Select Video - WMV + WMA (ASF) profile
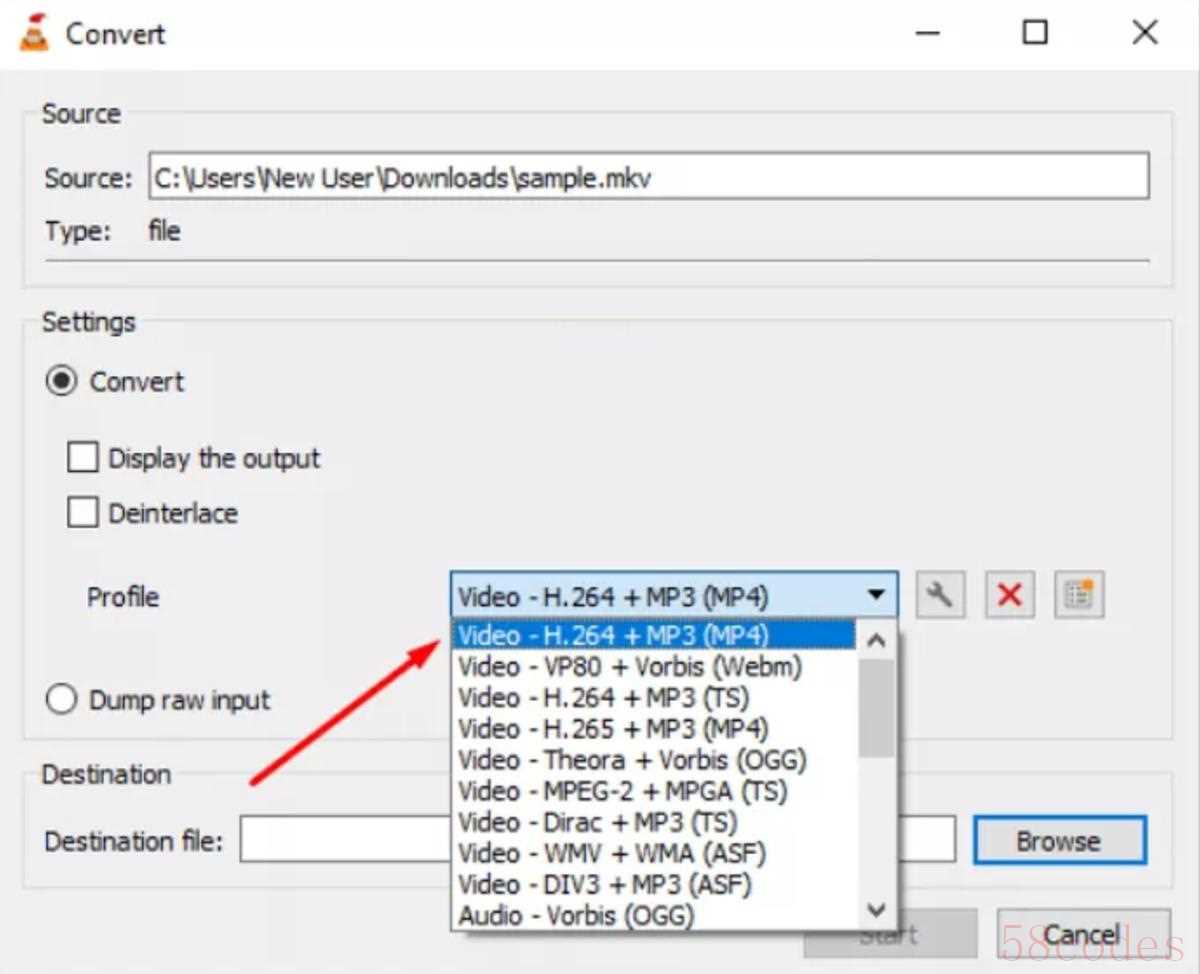This screenshot has height=974, width=1200. (612, 853)
